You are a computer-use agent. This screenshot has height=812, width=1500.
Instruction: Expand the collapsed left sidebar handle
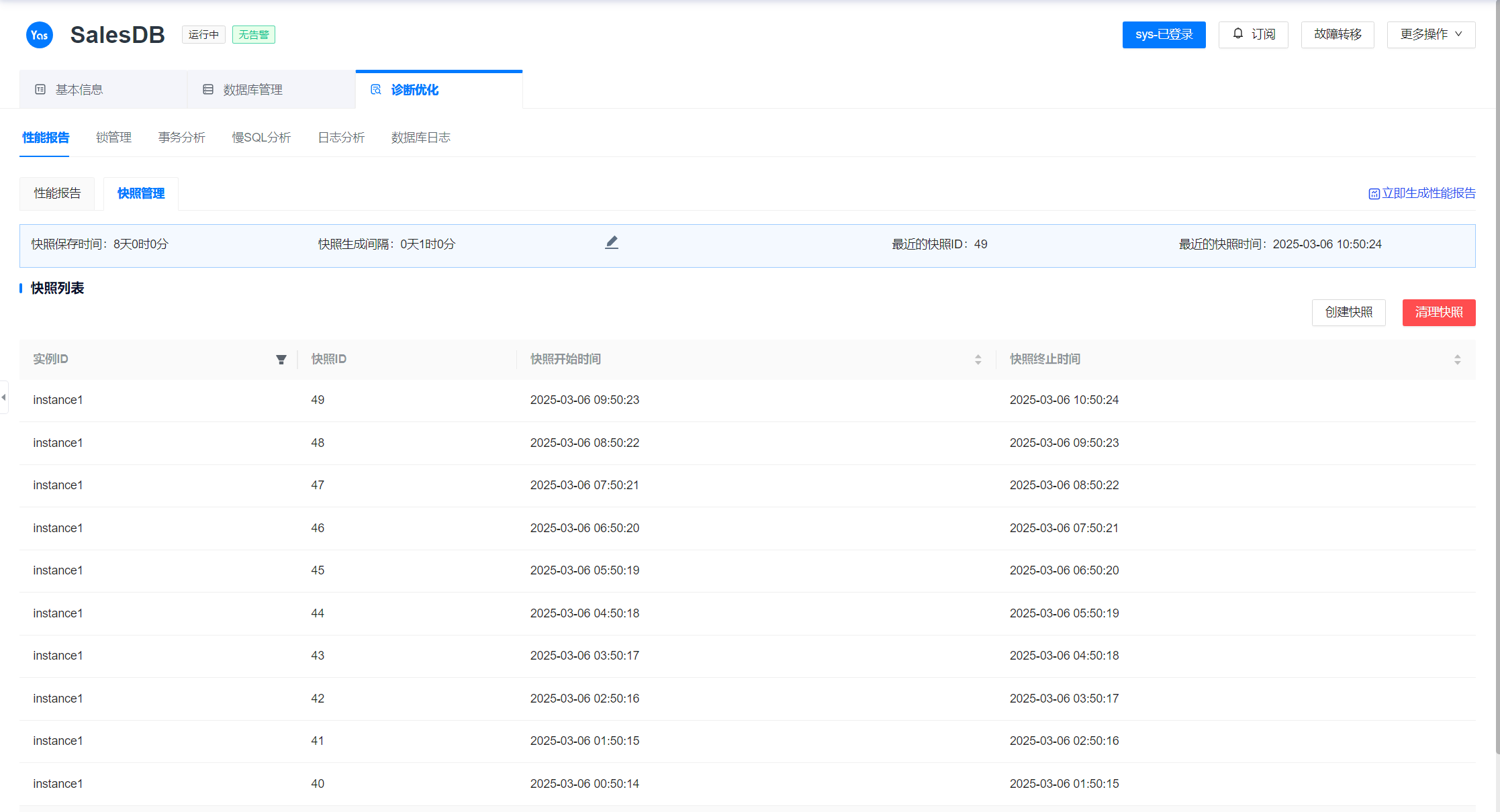coord(4,397)
